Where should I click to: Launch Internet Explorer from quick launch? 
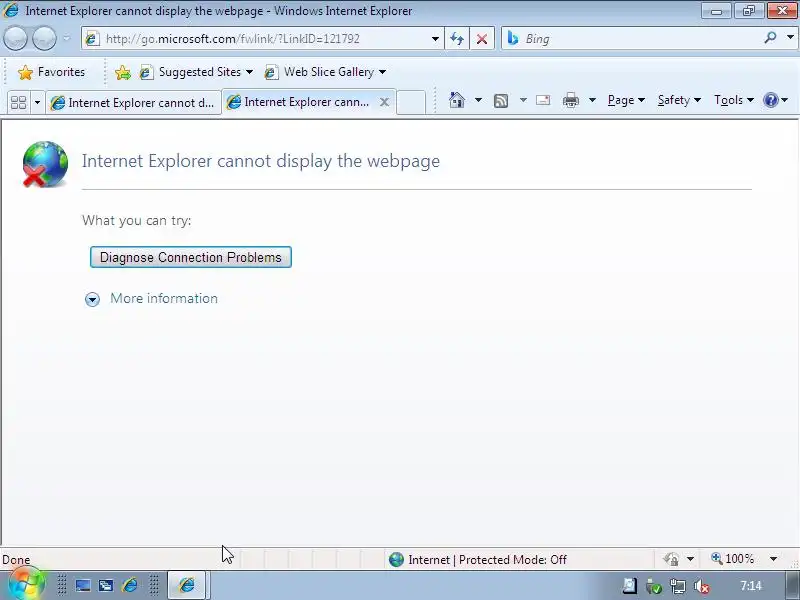(x=130, y=585)
